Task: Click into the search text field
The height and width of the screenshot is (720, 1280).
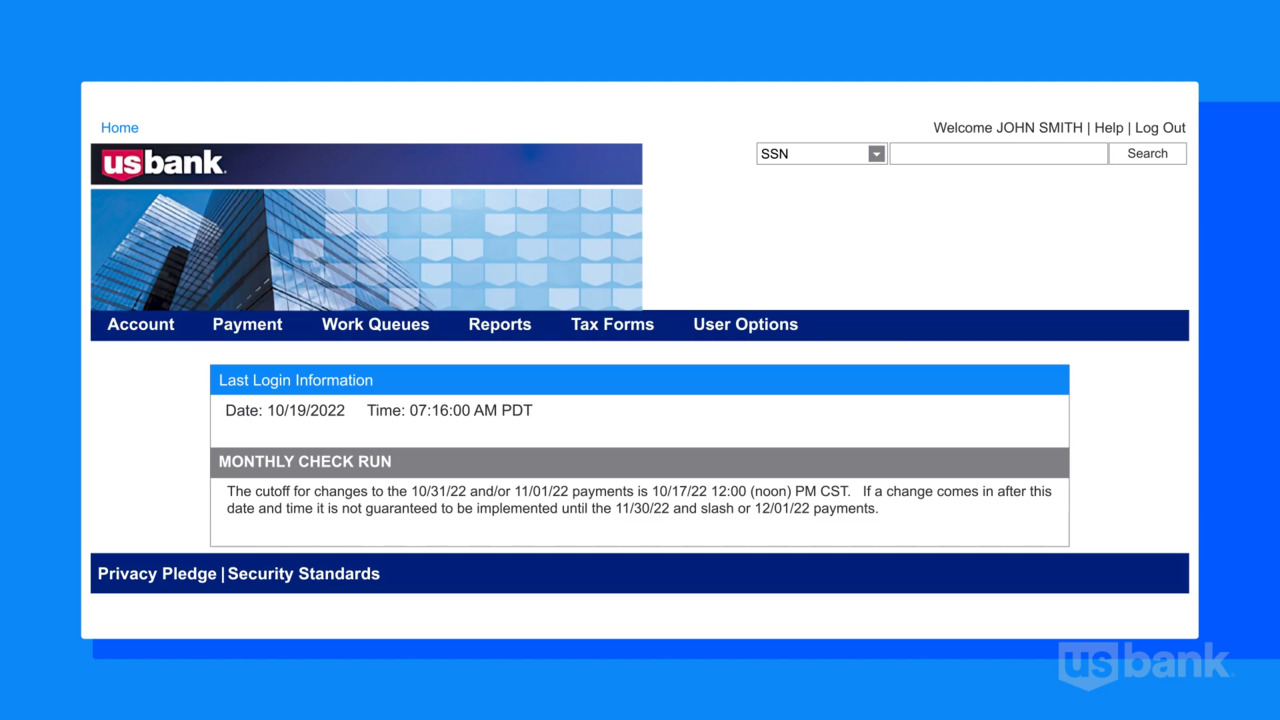Action: tap(998, 154)
